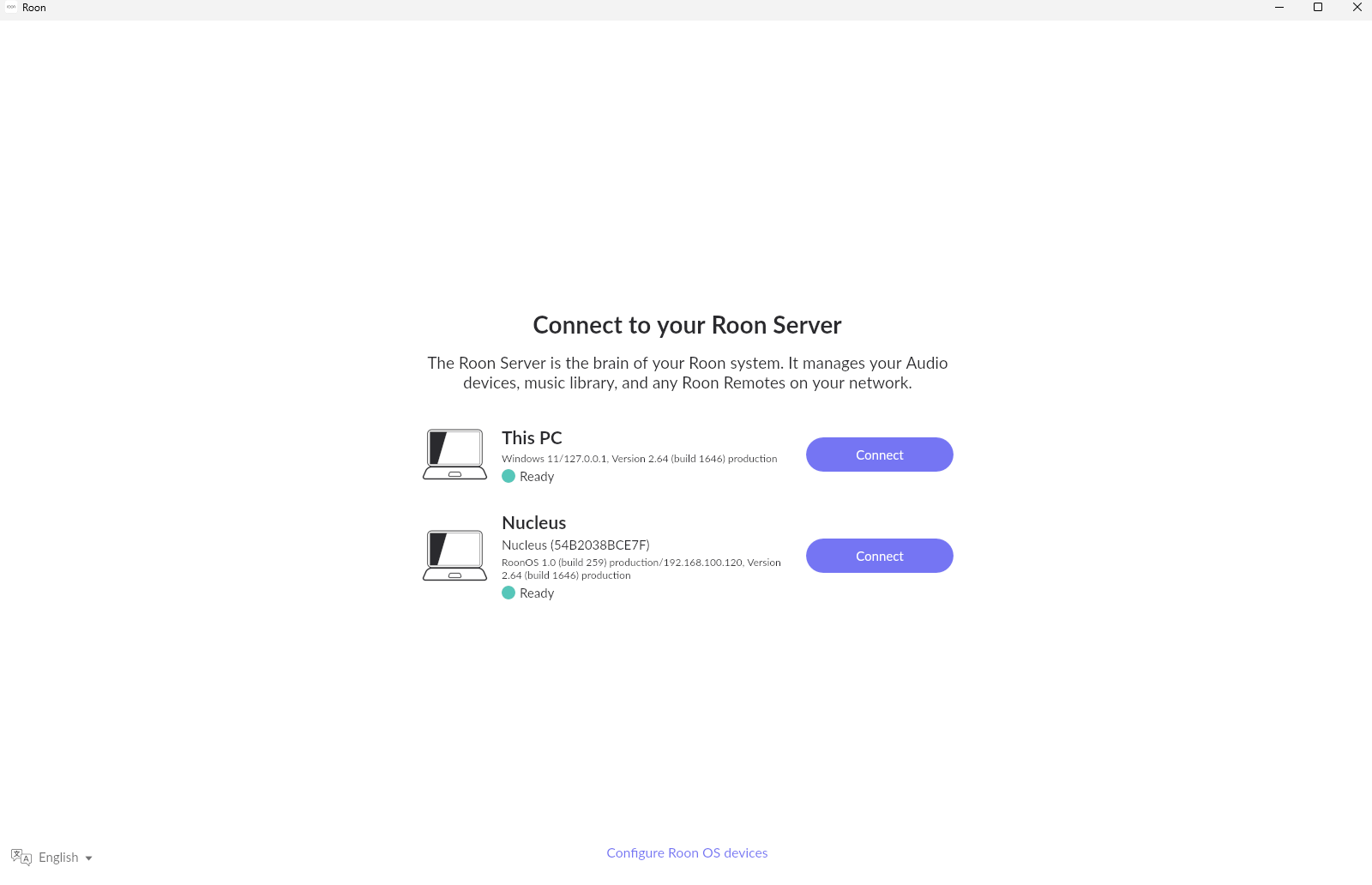Click the This PC laptop icon
This screenshot has height=885, width=1372.
[454, 455]
